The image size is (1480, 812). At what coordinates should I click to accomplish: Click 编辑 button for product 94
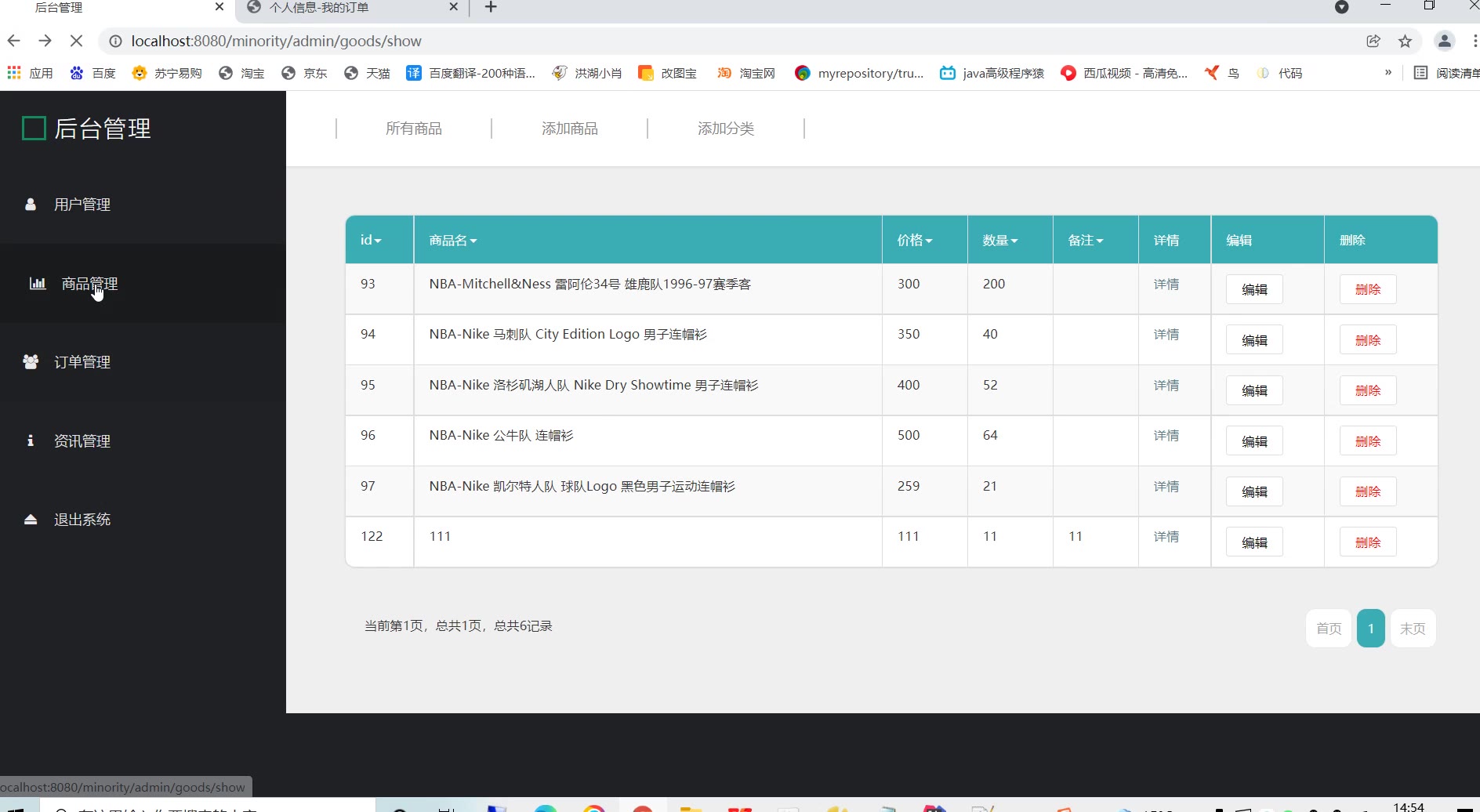(1254, 340)
